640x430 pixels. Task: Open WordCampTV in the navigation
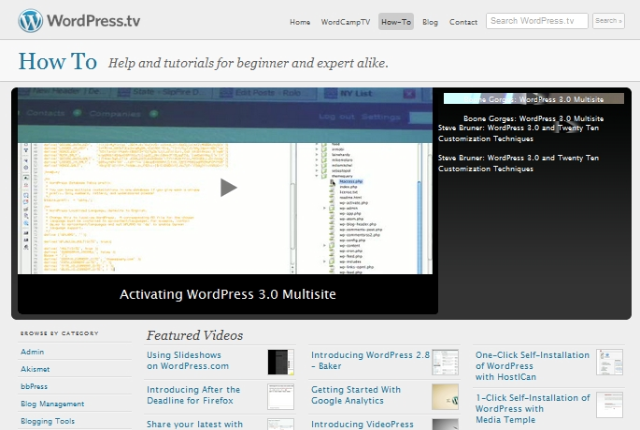click(x=345, y=22)
